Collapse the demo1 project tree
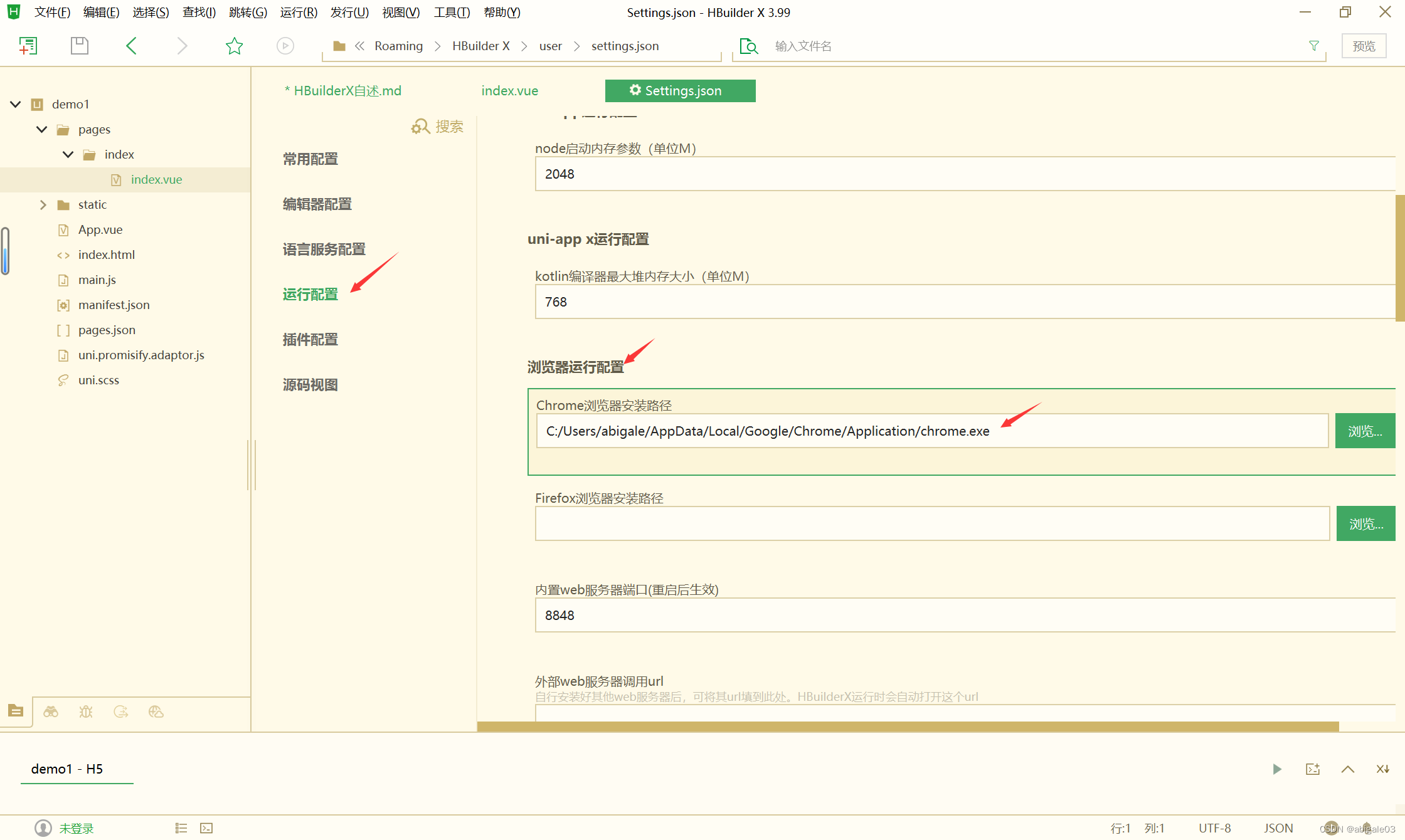 click(16, 104)
